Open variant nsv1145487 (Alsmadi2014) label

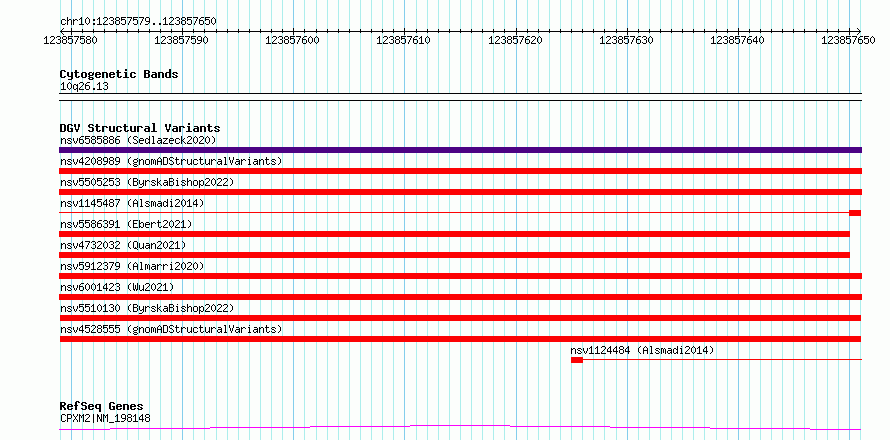click(x=132, y=203)
